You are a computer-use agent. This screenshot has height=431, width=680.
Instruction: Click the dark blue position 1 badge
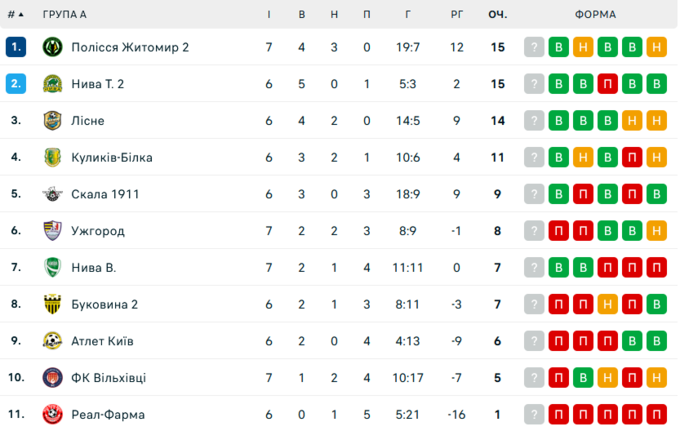(x=15, y=47)
